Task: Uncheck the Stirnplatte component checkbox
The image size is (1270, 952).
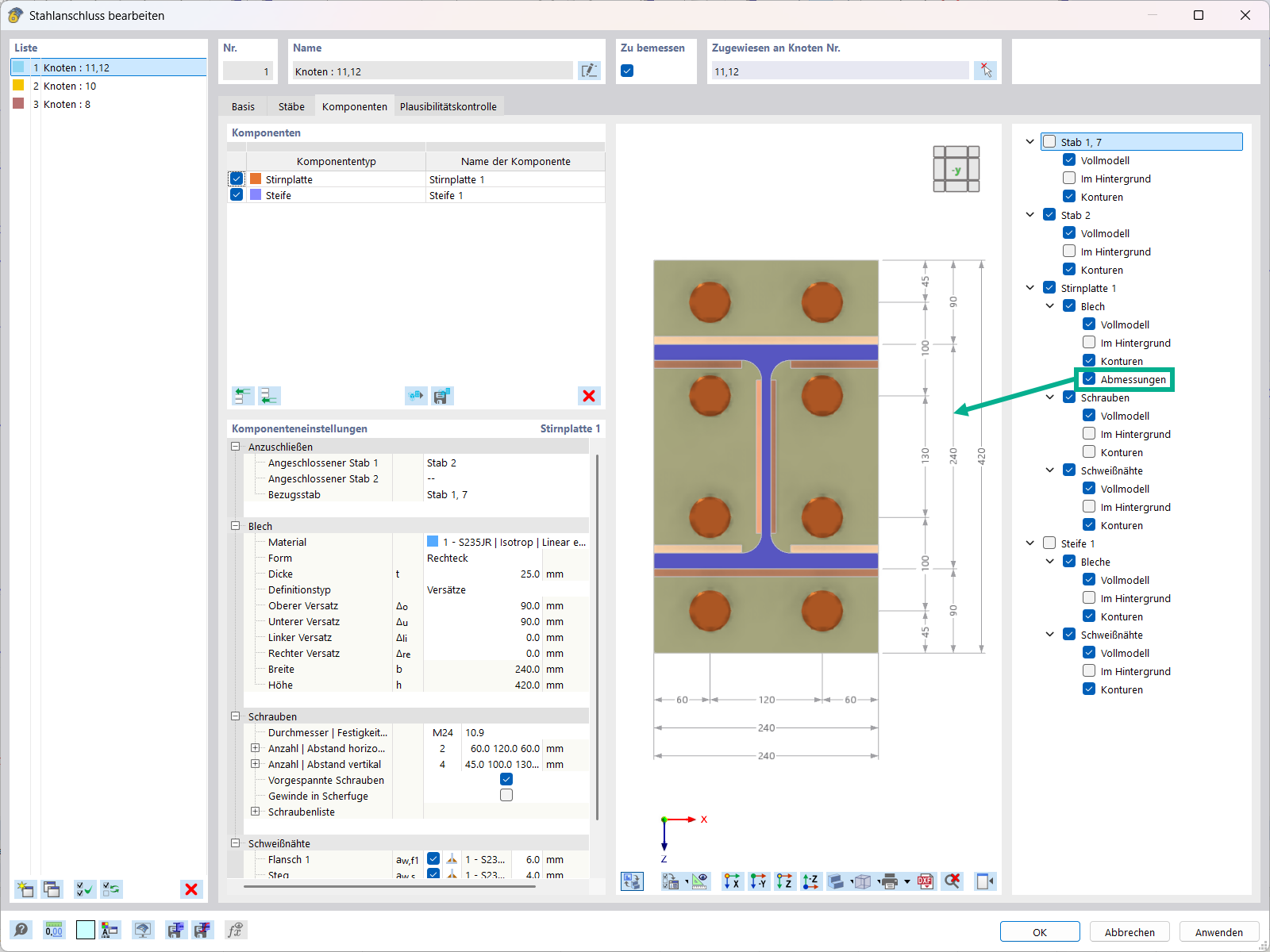Action: tap(237, 179)
